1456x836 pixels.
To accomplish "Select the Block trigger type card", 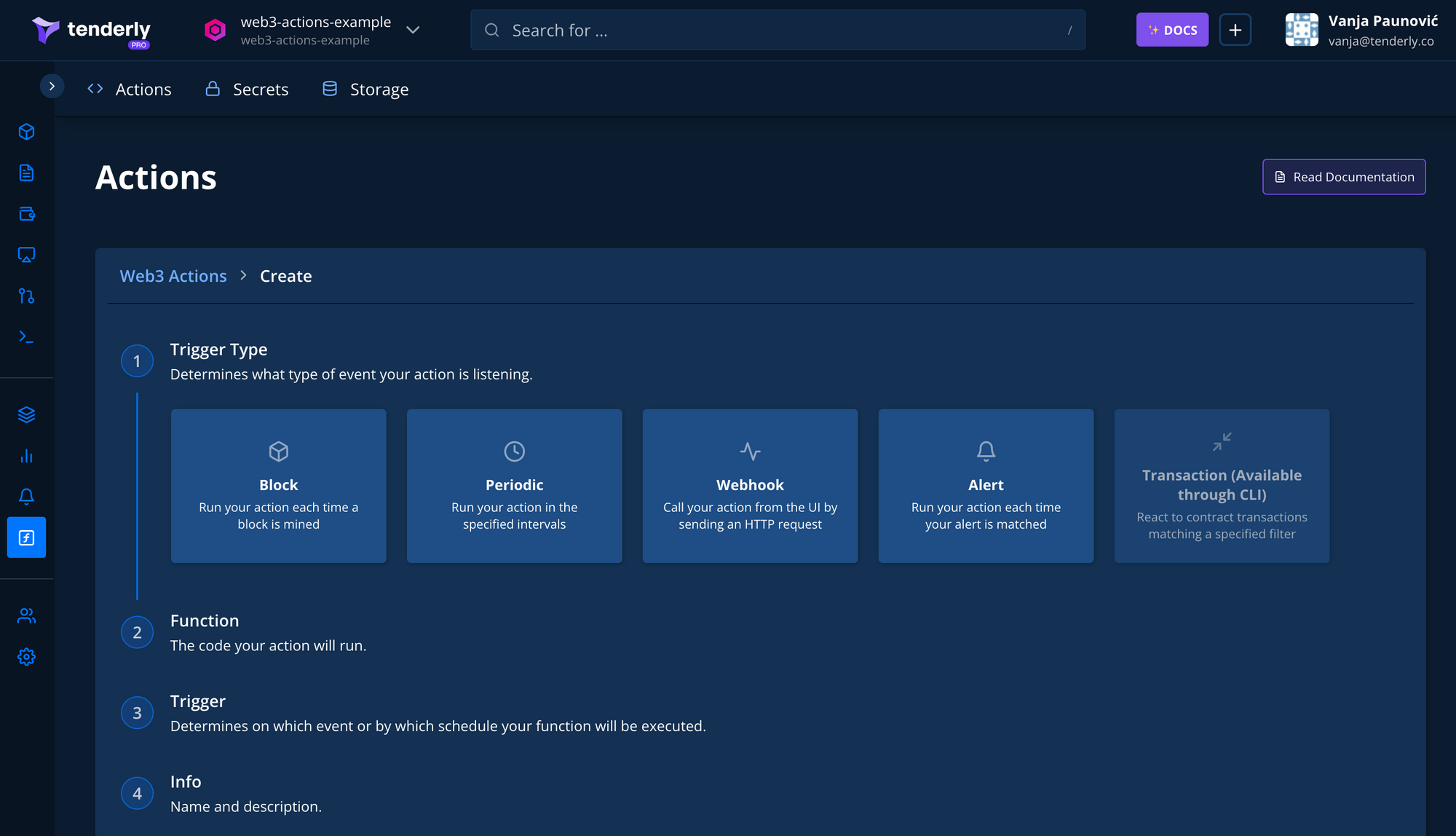I will tap(278, 486).
